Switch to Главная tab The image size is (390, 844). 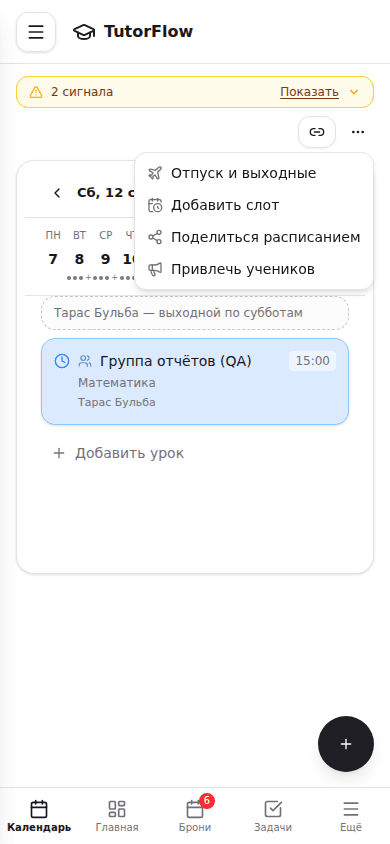(117, 816)
